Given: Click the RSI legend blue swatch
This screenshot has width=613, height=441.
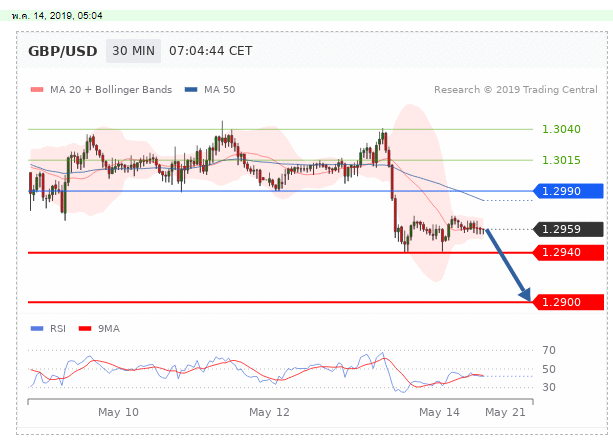Looking at the screenshot, I should click(37, 328).
